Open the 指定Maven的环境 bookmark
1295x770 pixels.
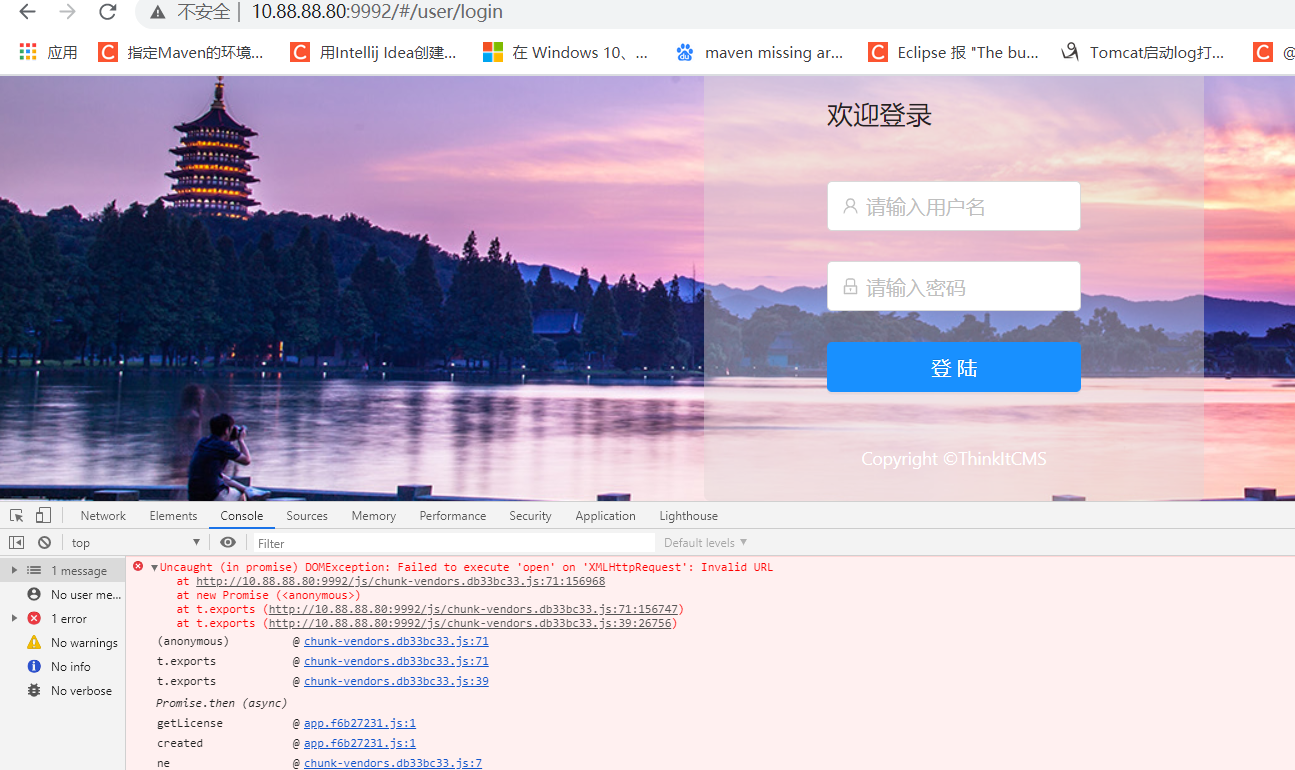181,52
